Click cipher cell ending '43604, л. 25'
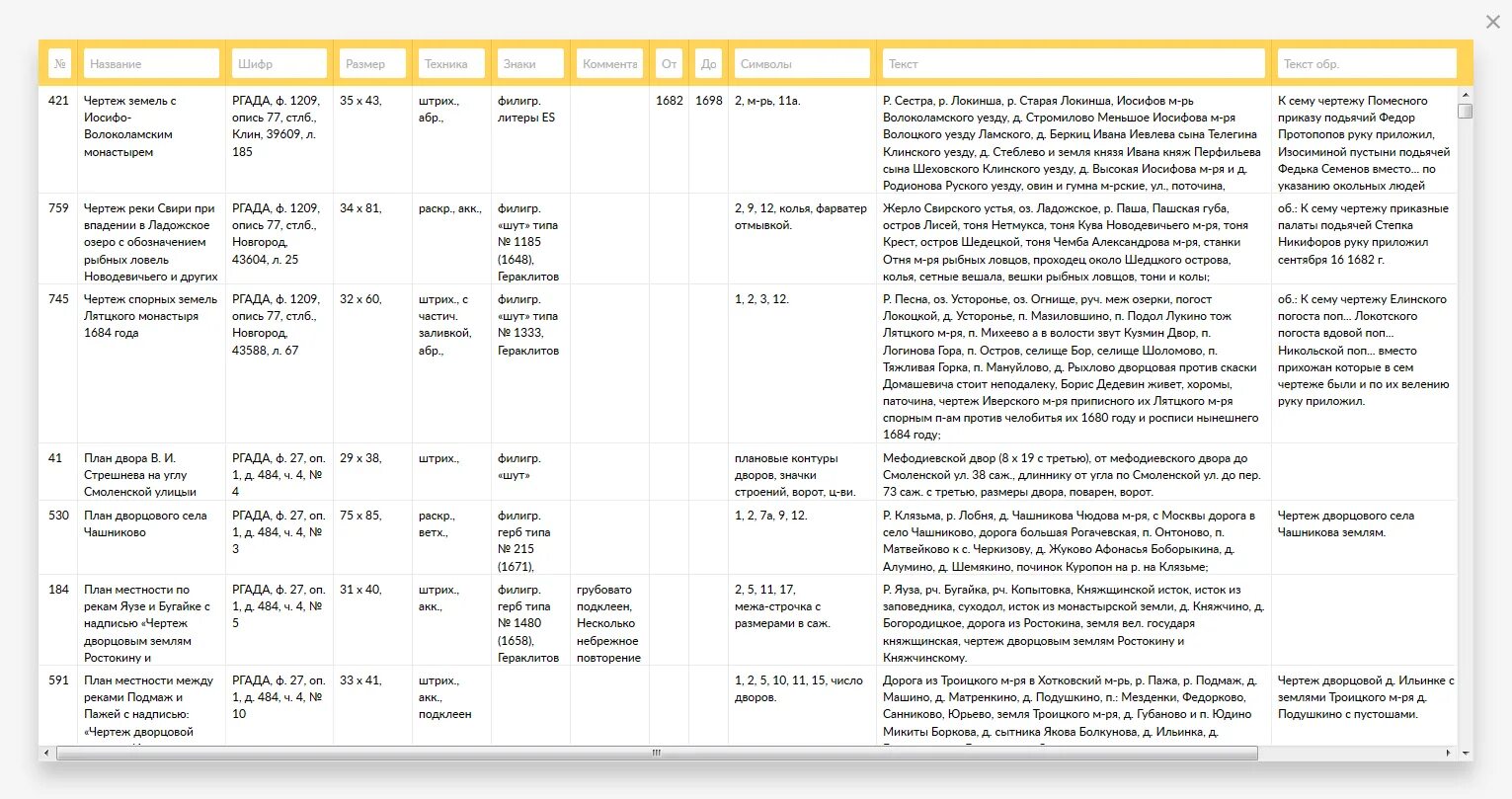Viewport: 1512px width, 799px height. pos(277,234)
